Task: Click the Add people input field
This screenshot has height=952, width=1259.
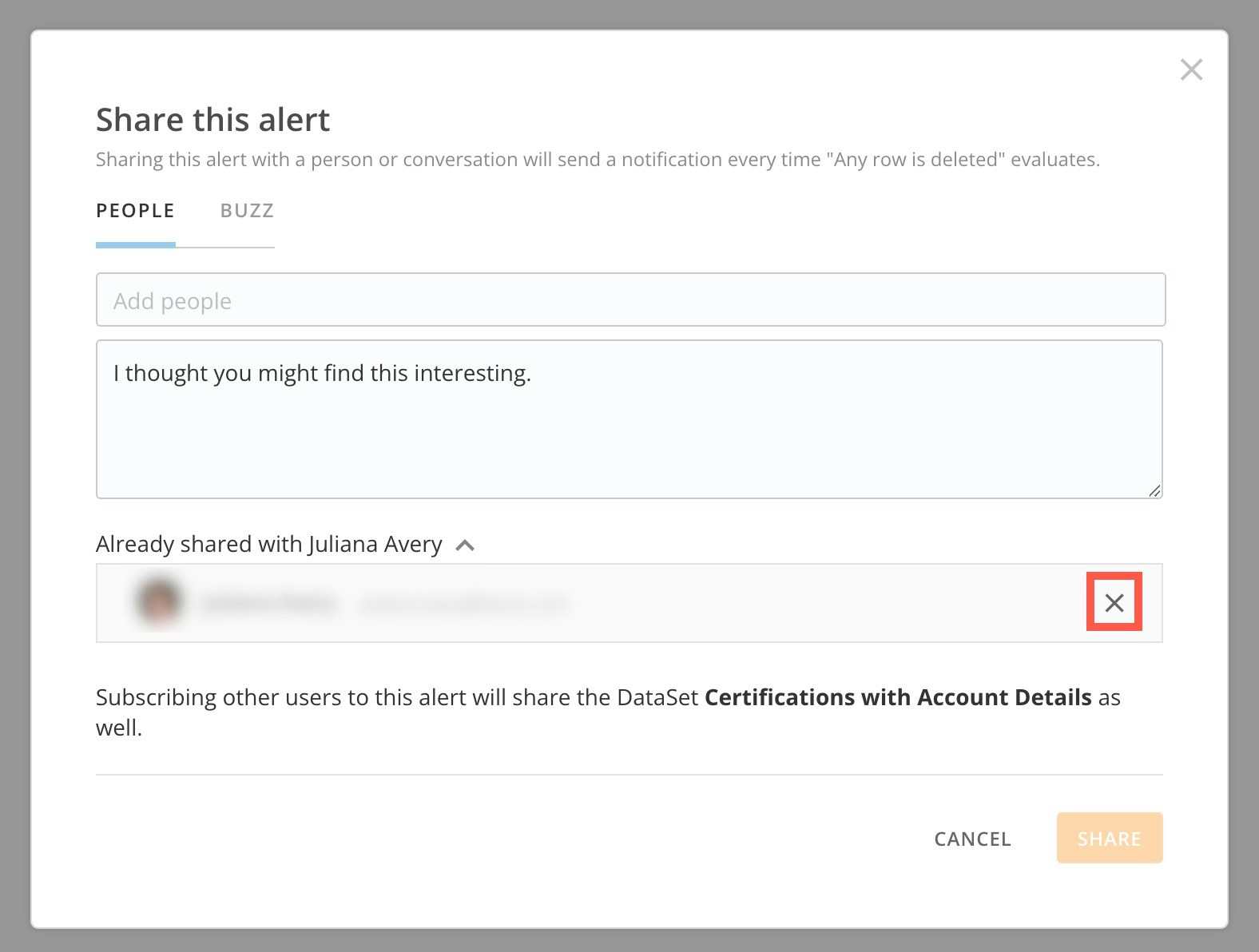Action: [x=630, y=300]
